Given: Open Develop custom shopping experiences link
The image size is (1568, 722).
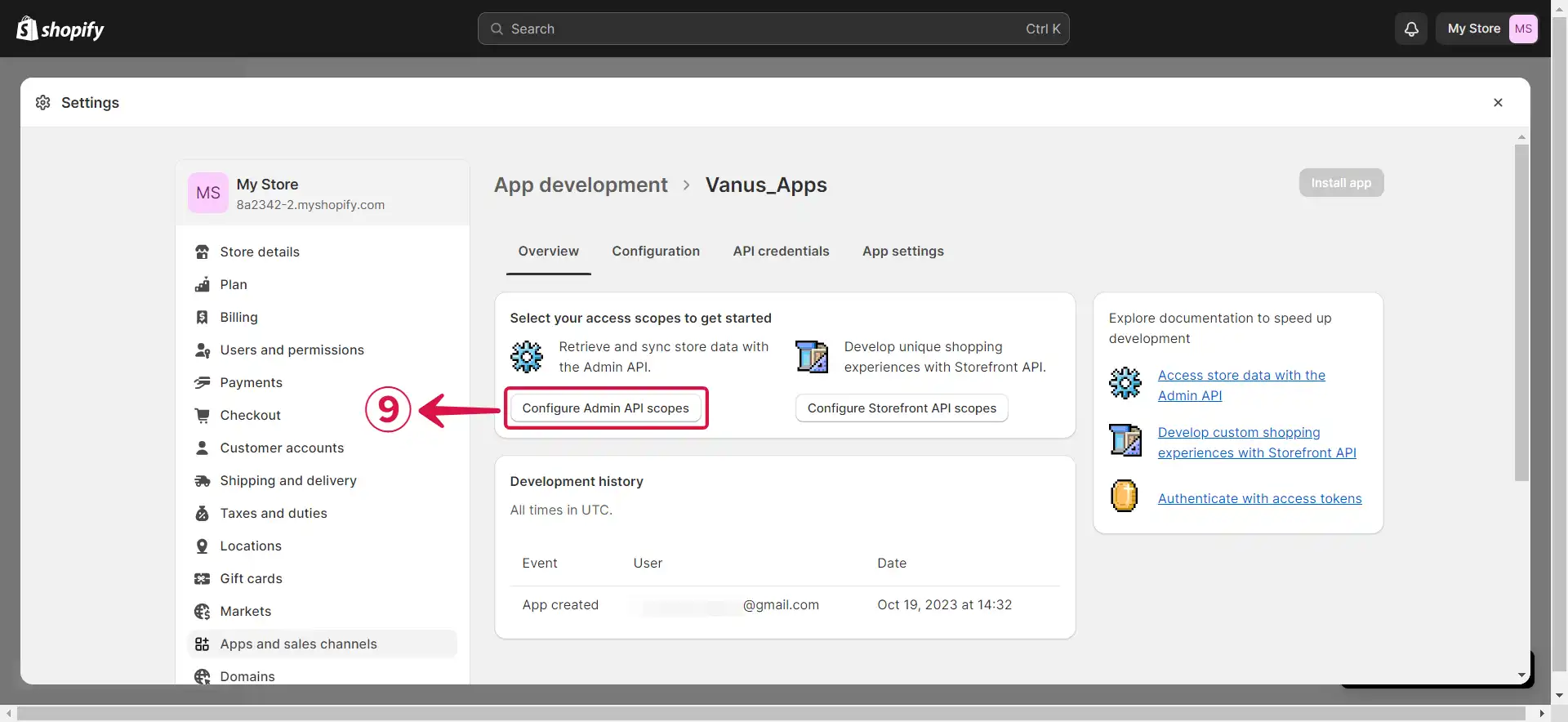Looking at the screenshot, I should click(x=1257, y=443).
